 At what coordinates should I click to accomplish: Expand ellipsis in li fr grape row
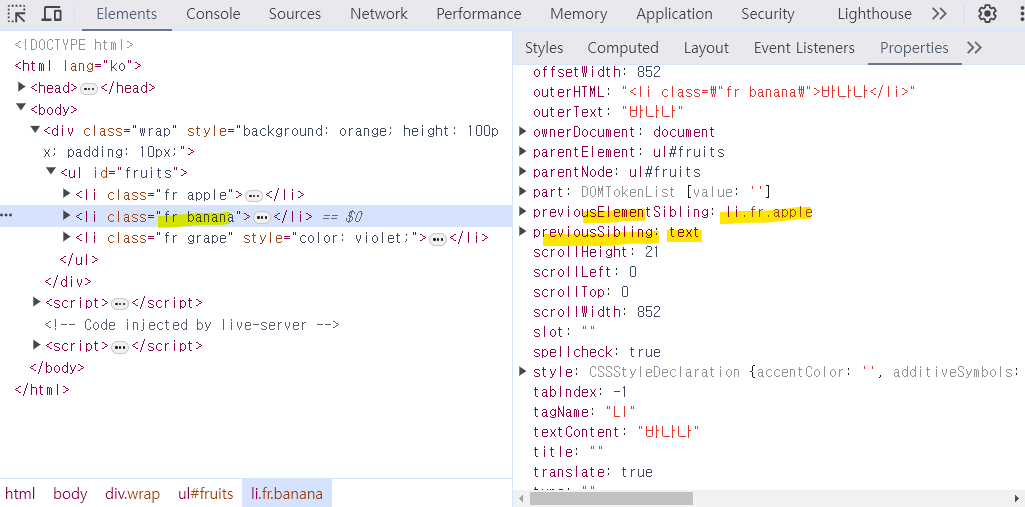438,238
